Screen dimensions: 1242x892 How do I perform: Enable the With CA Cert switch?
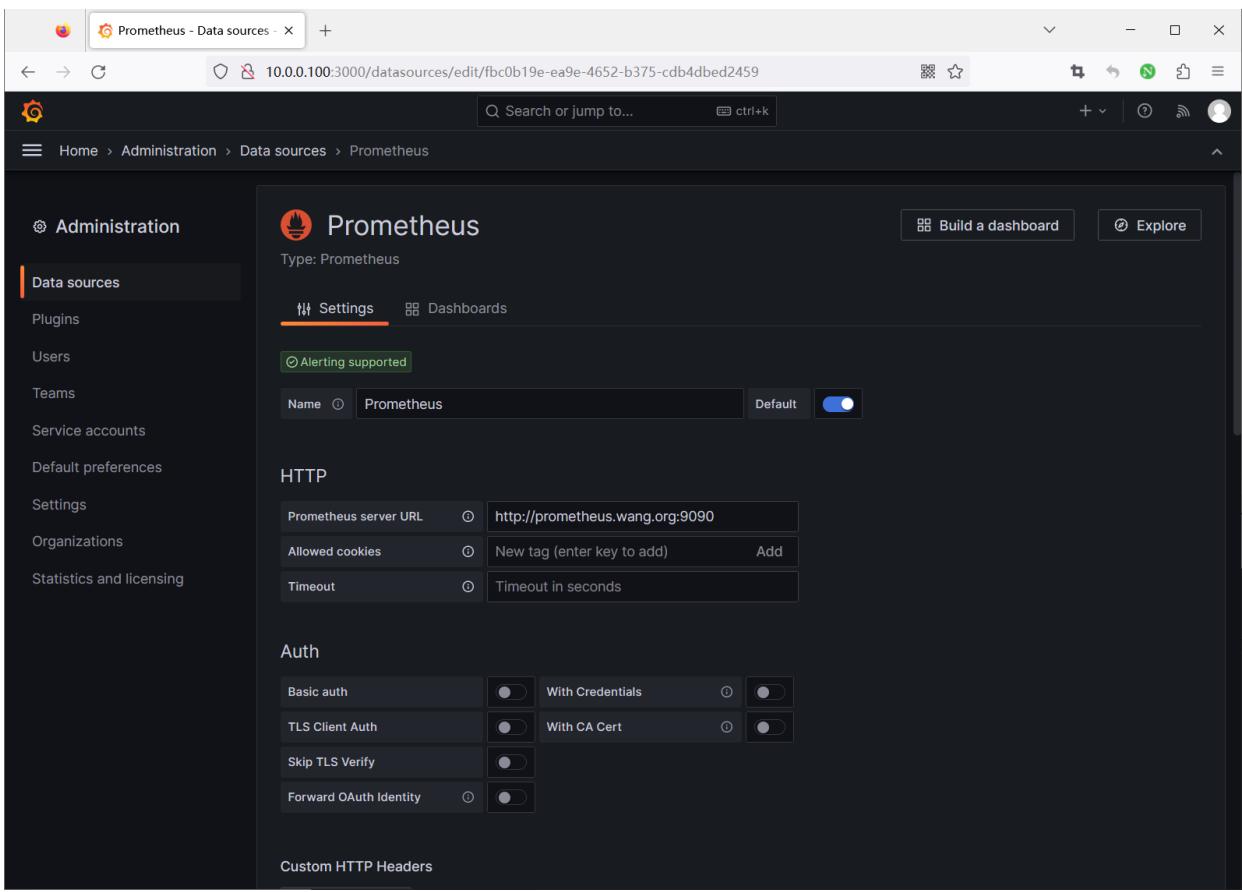click(769, 726)
